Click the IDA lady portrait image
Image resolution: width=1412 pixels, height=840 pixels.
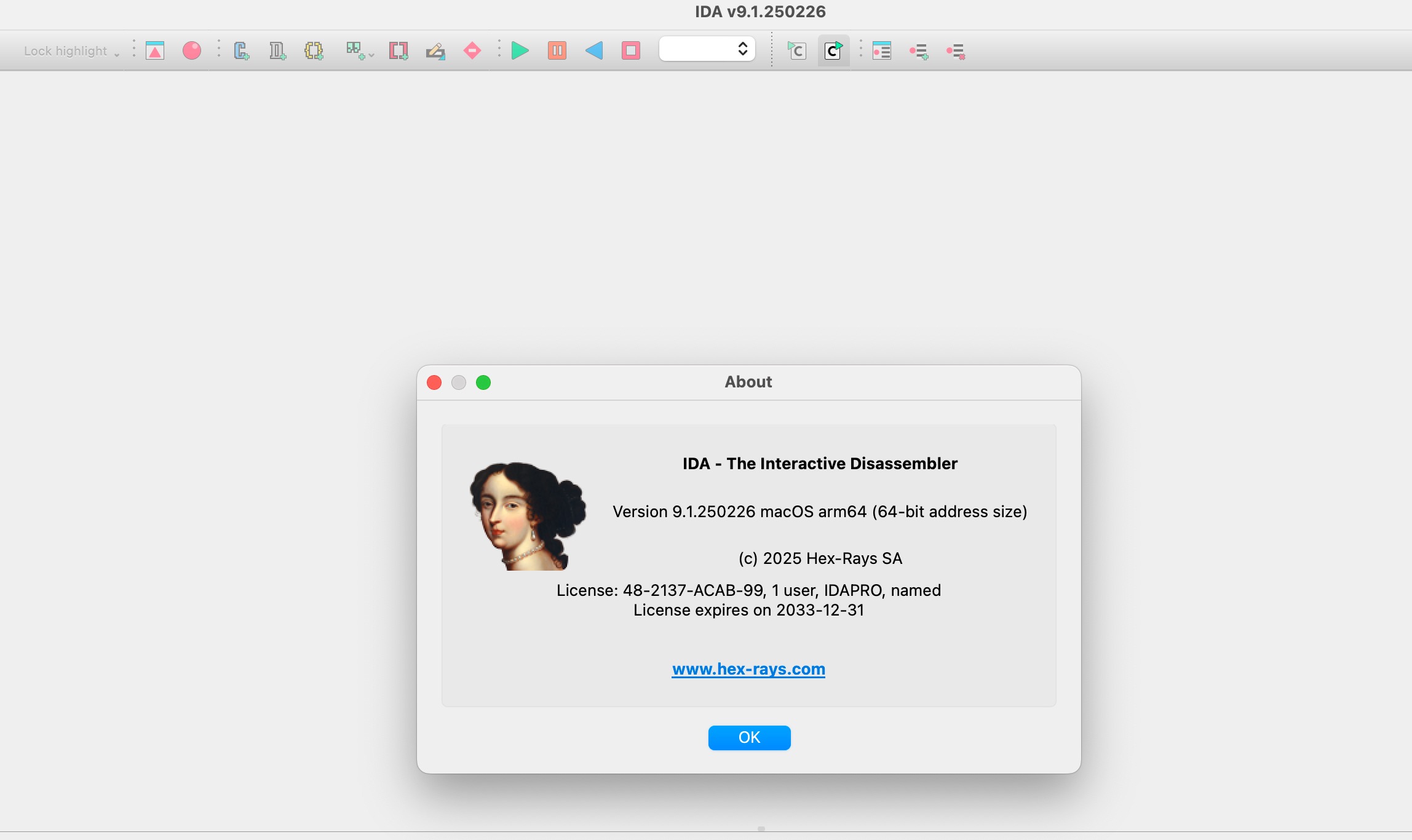(528, 517)
